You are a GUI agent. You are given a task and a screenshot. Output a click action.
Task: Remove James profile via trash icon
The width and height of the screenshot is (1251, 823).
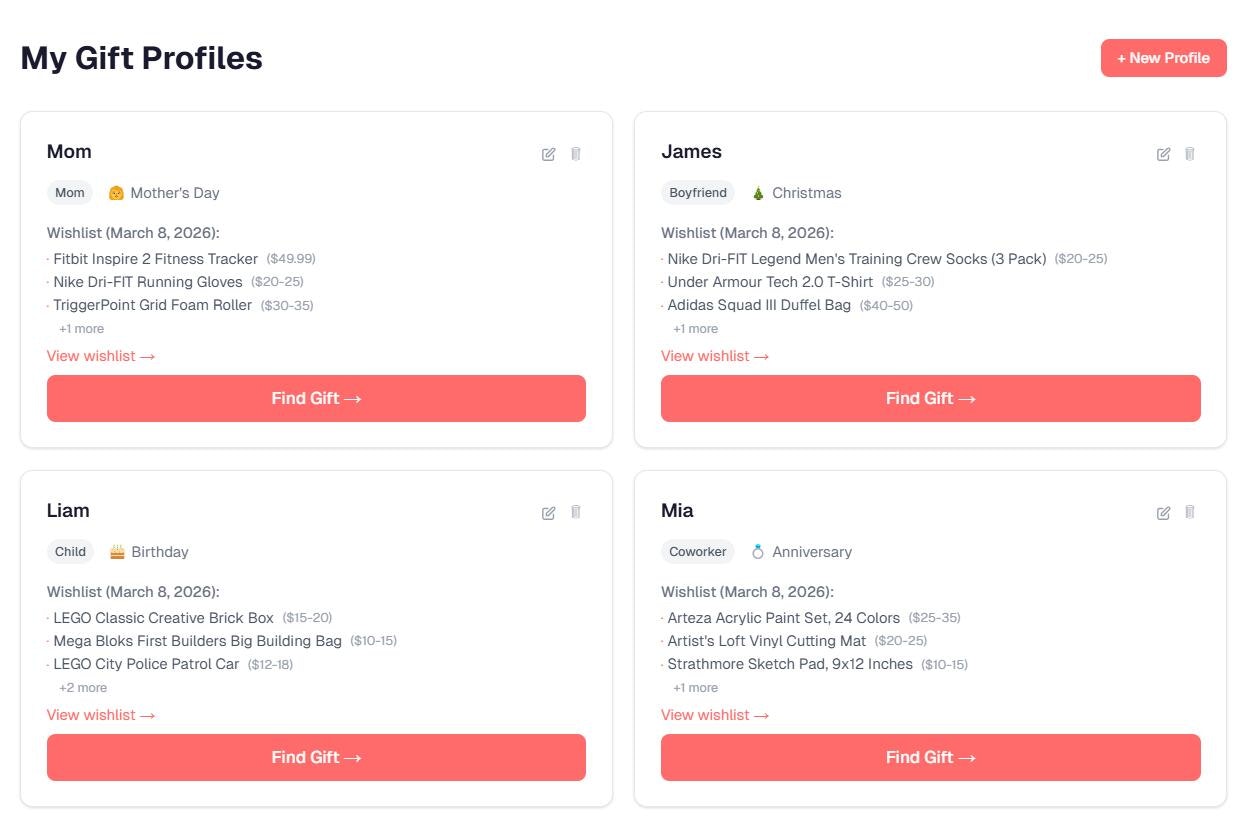click(1190, 154)
